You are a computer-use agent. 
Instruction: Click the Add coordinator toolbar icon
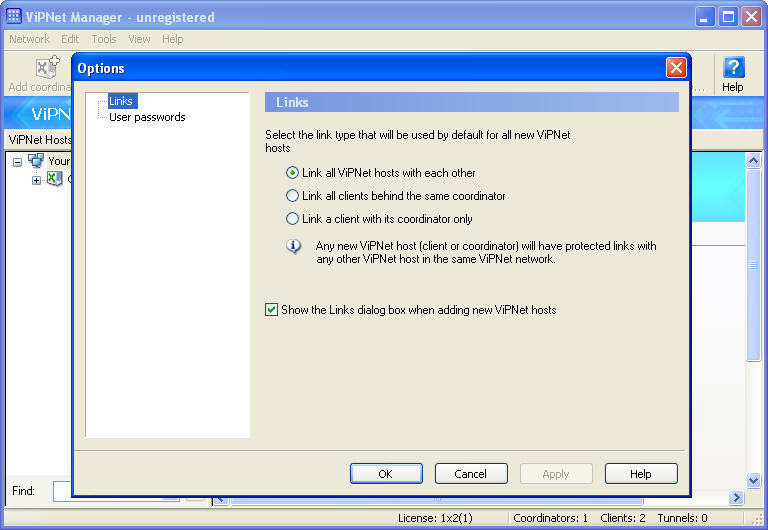coord(47,68)
